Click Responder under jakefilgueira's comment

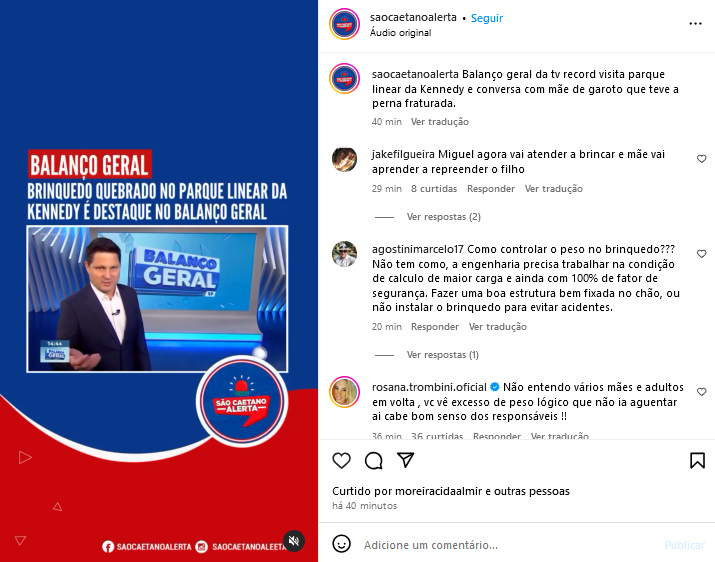491,189
